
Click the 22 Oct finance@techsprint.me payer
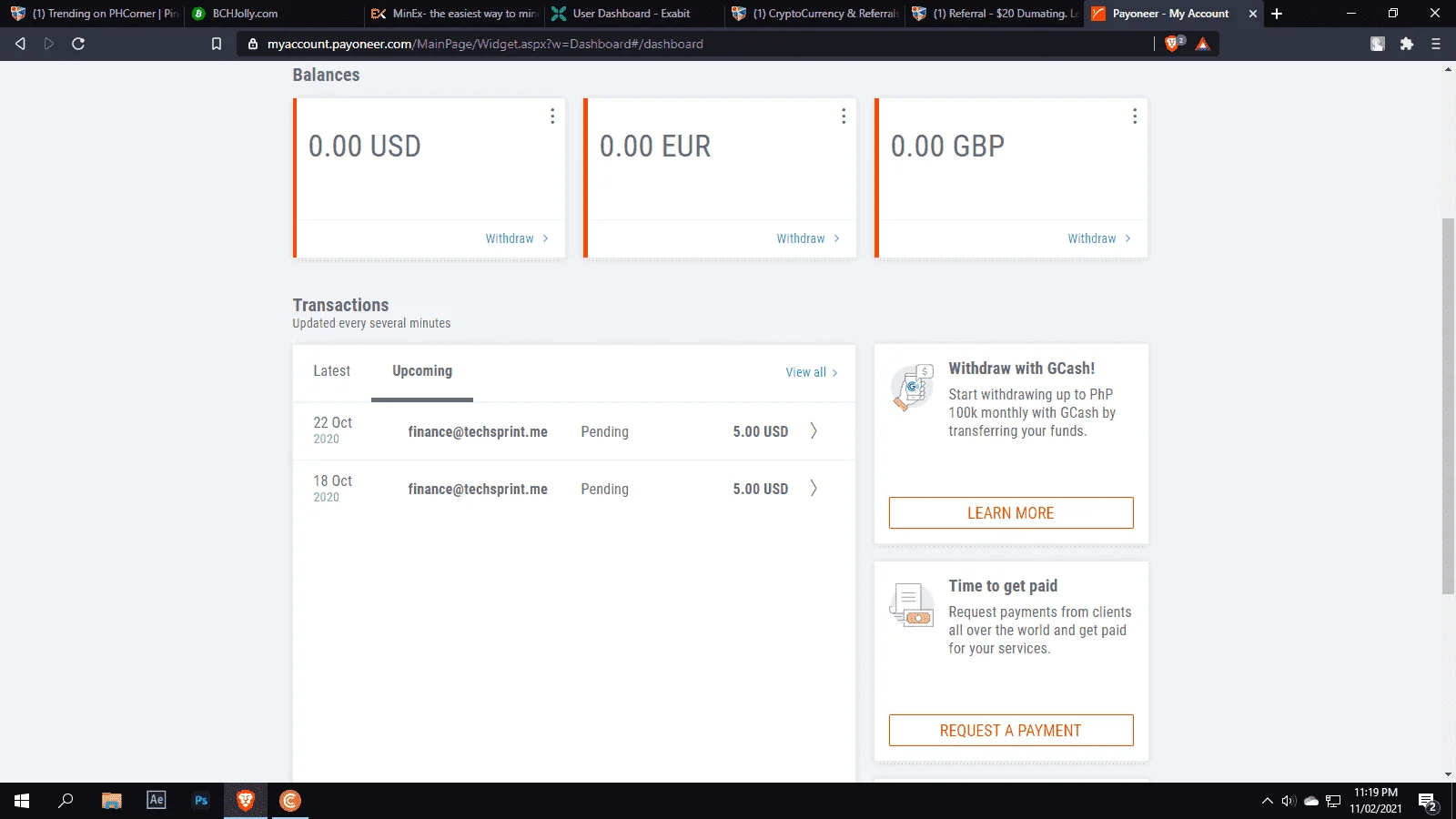point(478,431)
